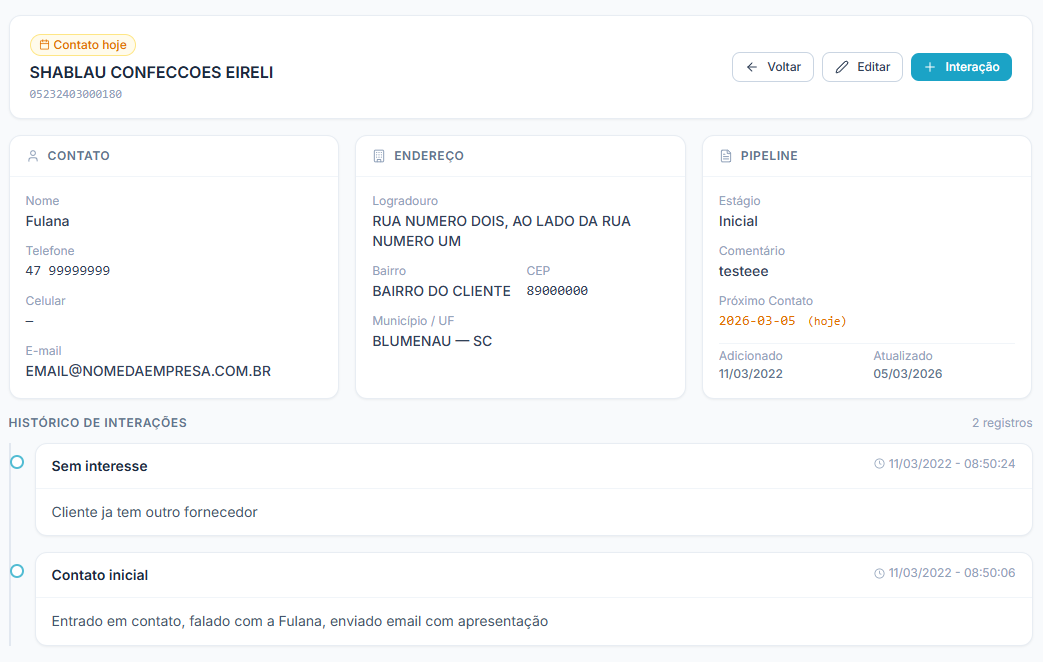Click the person icon beside CONTATO
1043x662 pixels.
coord(31,155)
